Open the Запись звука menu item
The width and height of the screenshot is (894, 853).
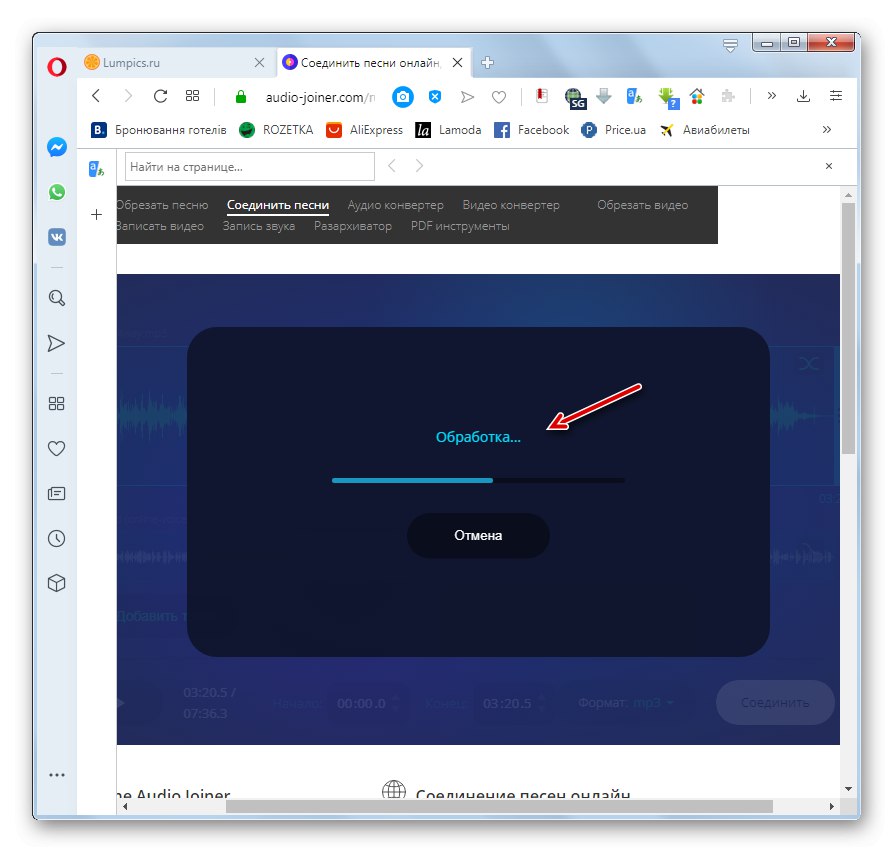(259, 226)
